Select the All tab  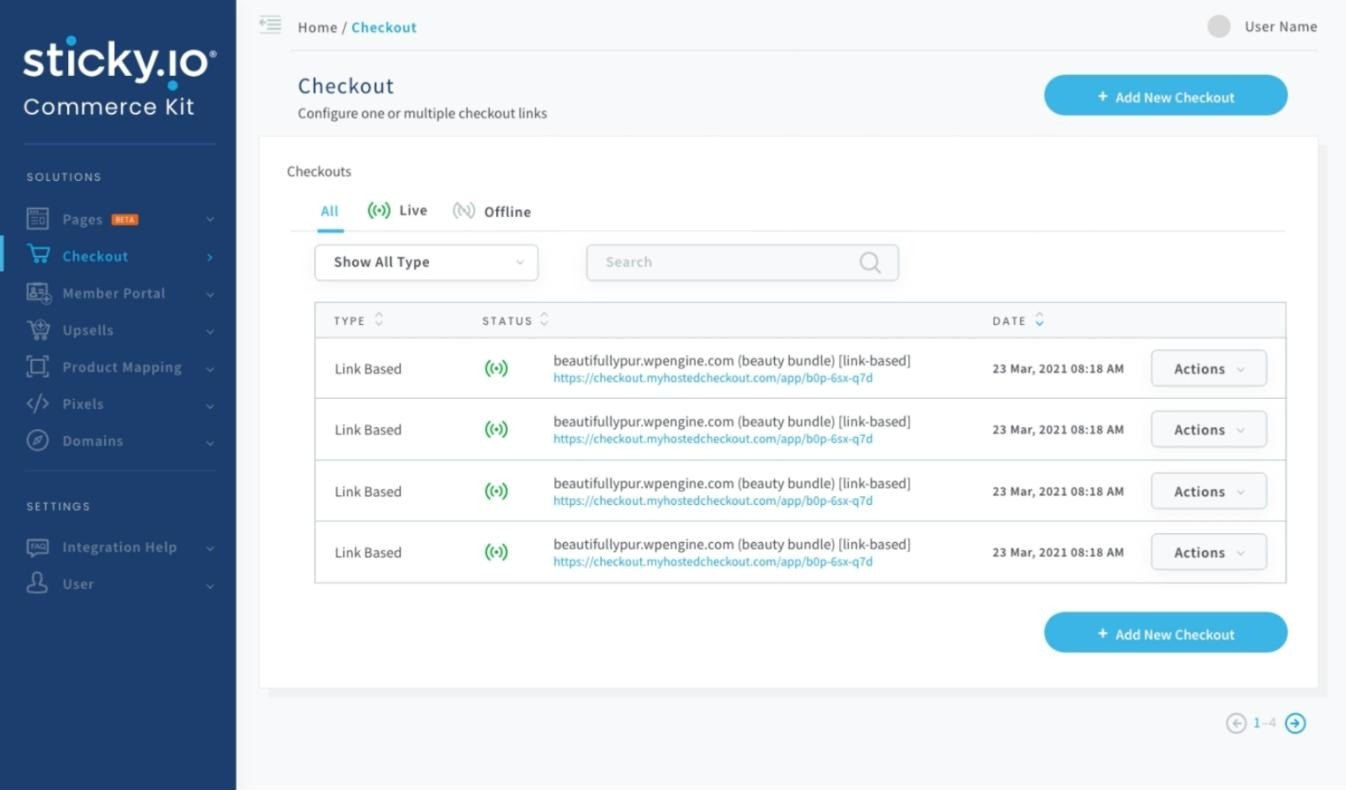click(x=329, y=211)
